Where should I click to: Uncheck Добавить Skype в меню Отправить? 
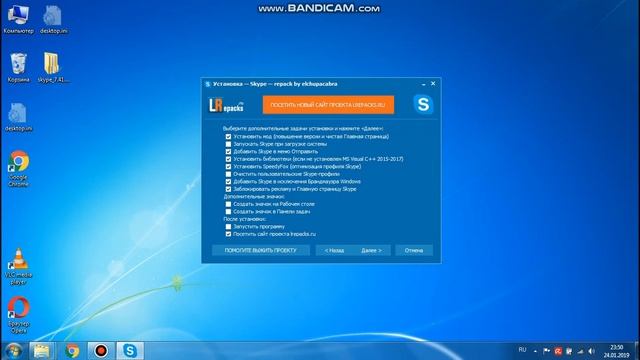(228, 152)
